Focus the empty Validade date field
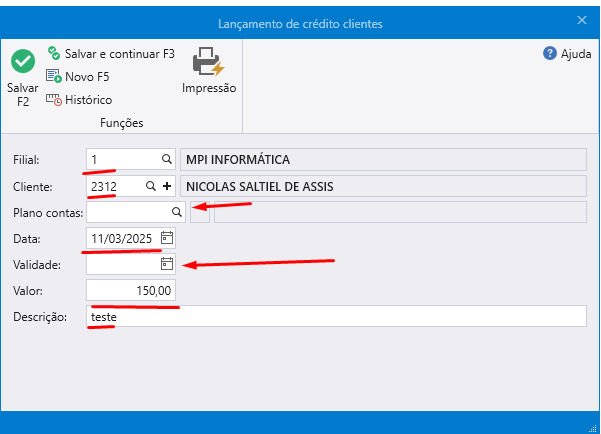The image size is (601, 434). click(122, 264)
